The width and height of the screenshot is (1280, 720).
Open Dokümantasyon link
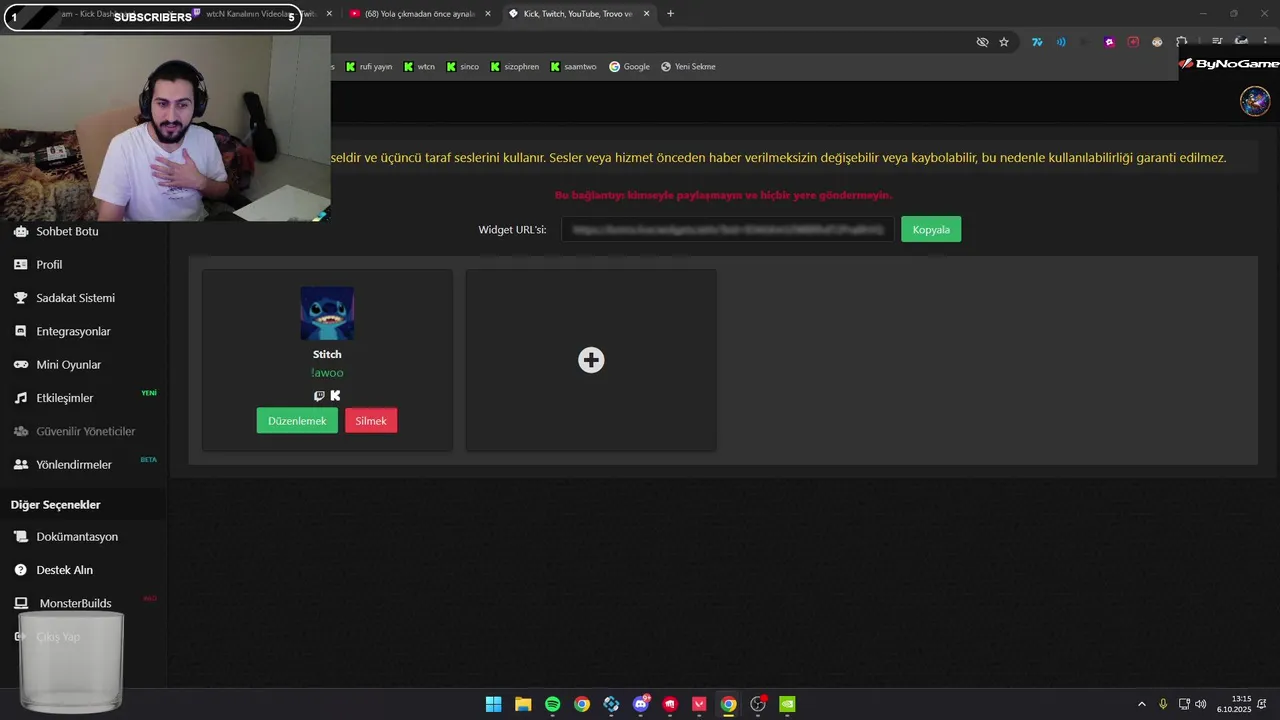[77, 537]
